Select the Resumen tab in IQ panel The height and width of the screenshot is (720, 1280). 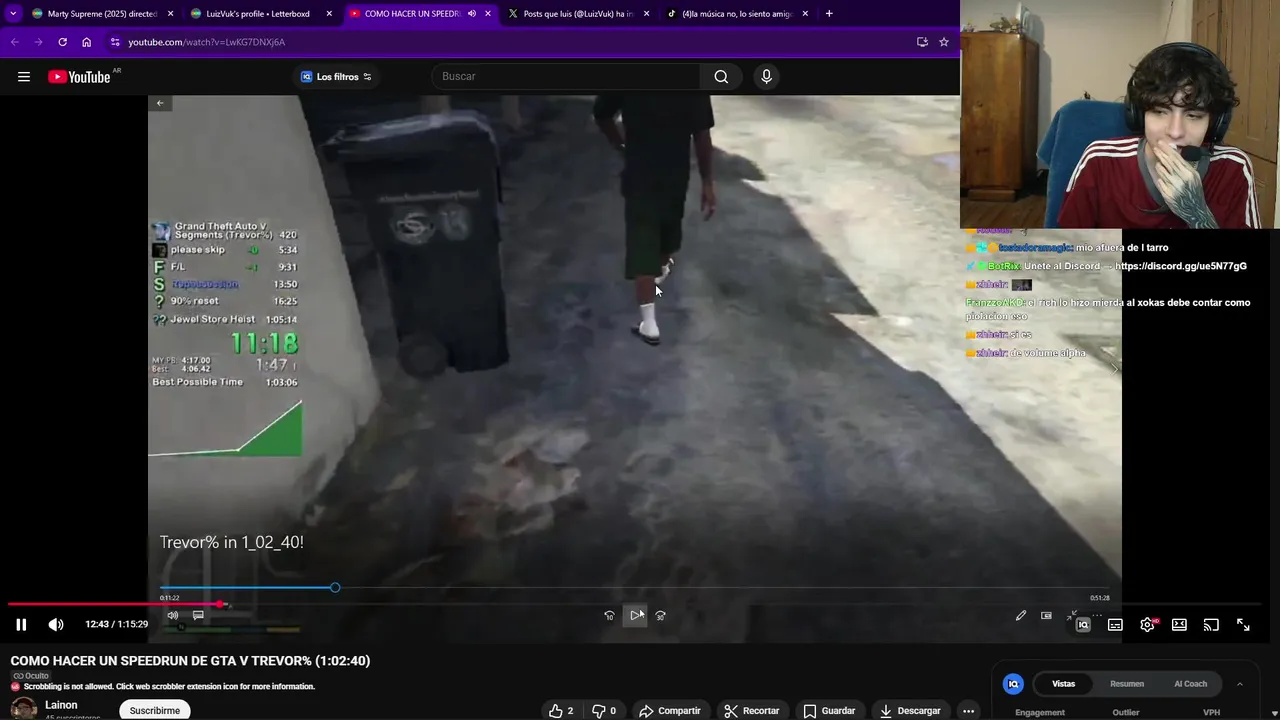[x=1127, y=684]
